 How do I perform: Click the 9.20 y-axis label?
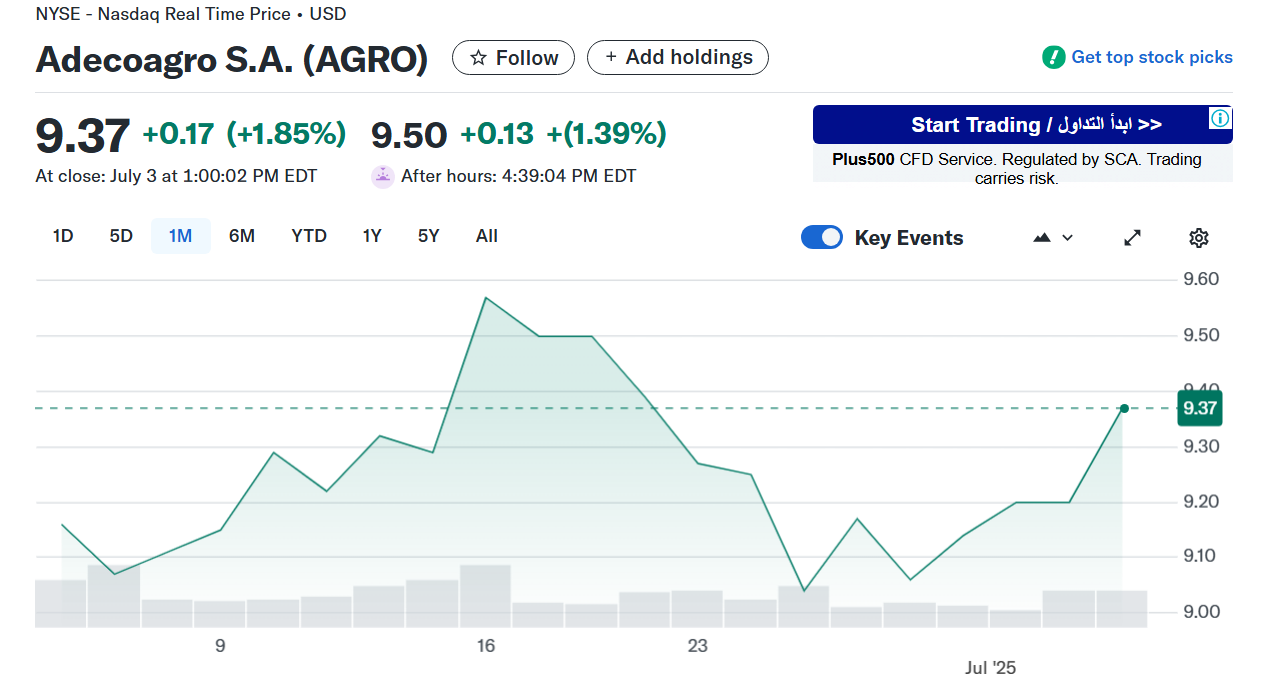[x=1201, y=501]
